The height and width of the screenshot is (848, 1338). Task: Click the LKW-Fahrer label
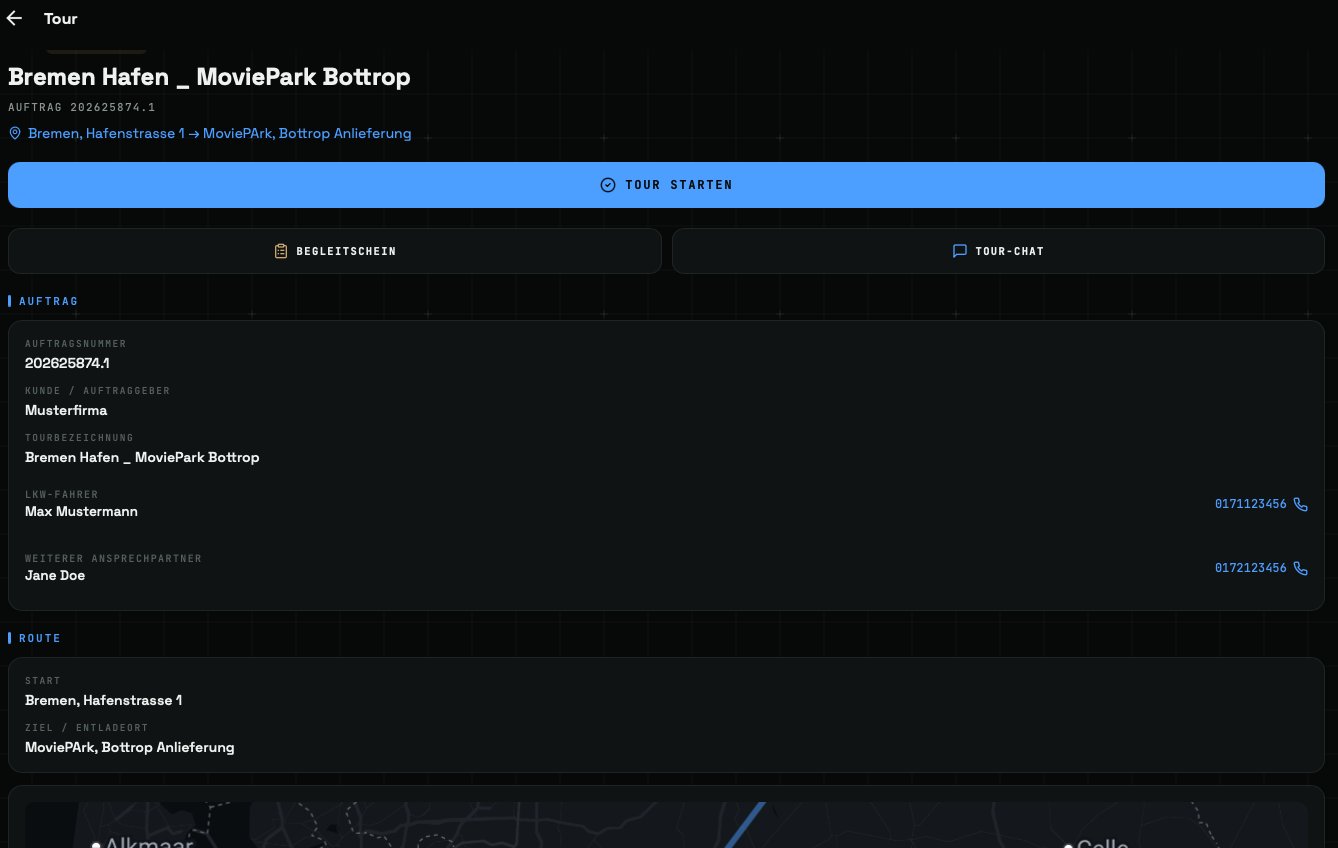pos(62,495)
